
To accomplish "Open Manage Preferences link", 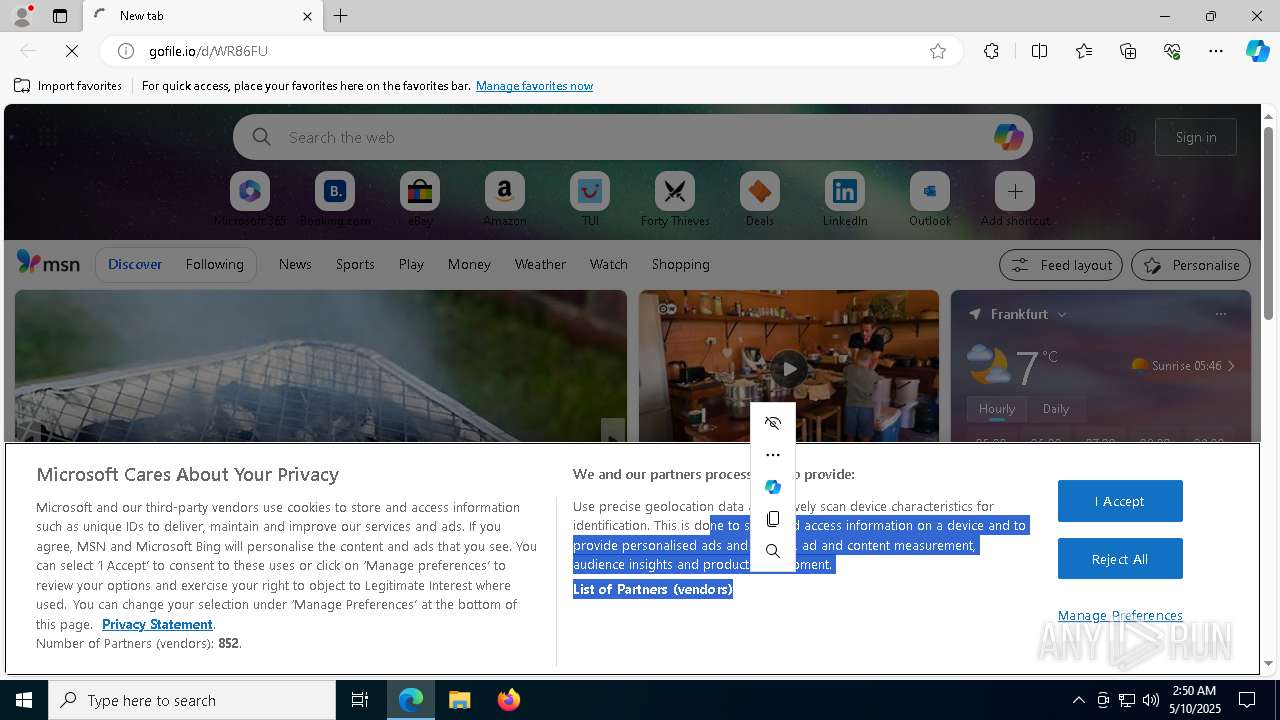I will click(1120, 615).
